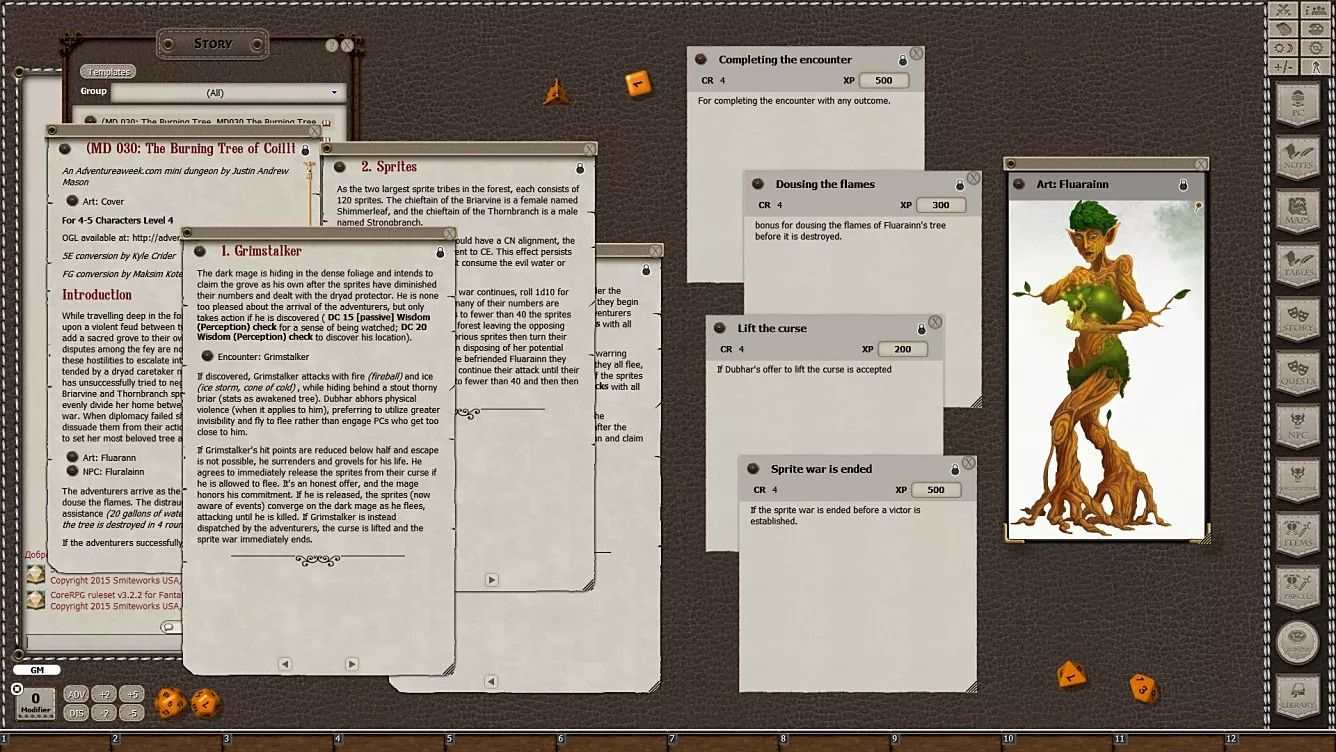Image resolution: width=1336 pixels, height=752 pixels.
Task: Open the NPC sidebar button
Action: pyautogui.click(x=1298, y=427)
